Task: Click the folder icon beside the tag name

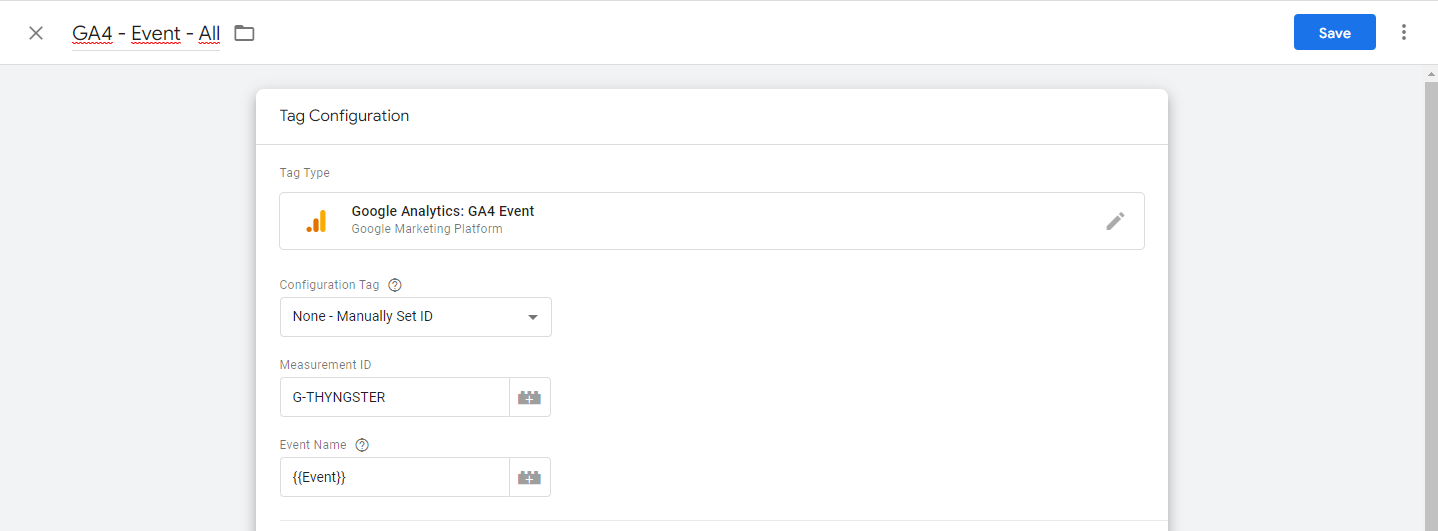Action: tap(244, 33)
